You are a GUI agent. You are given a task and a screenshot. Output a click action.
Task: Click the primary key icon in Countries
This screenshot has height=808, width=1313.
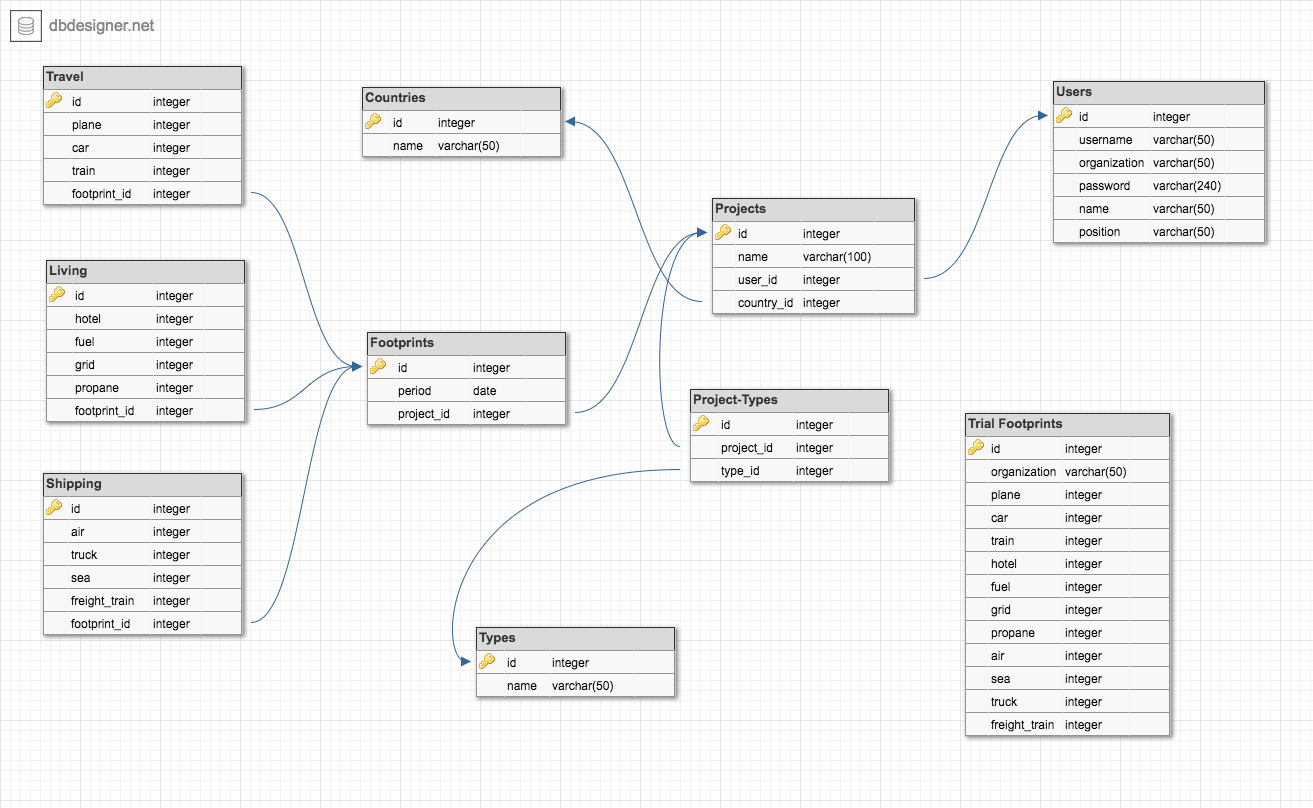click(374, 122)
